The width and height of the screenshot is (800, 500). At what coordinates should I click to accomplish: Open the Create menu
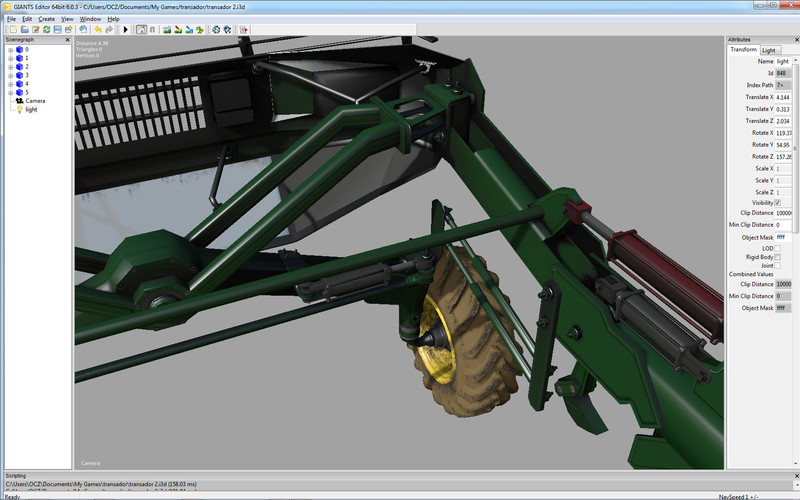(x=47, y=18)
